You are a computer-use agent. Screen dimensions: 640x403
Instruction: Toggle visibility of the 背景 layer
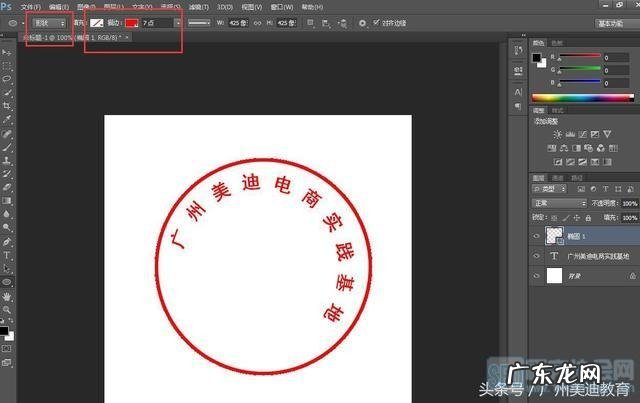[537, 276]
